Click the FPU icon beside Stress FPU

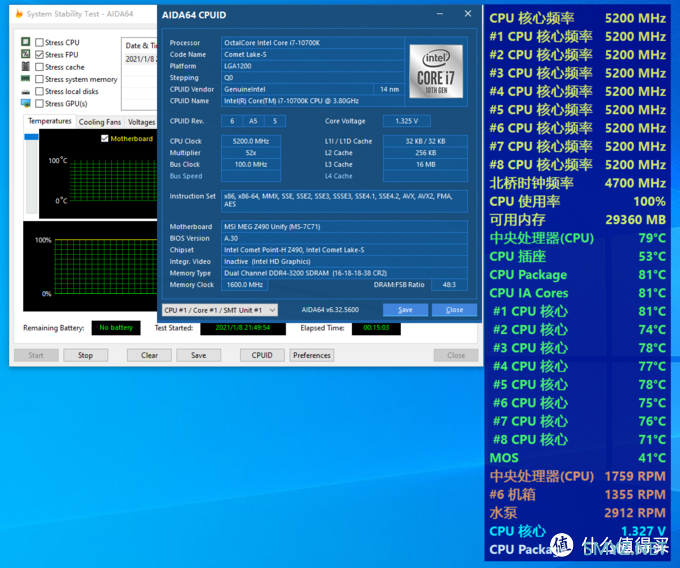coord(26,54)
